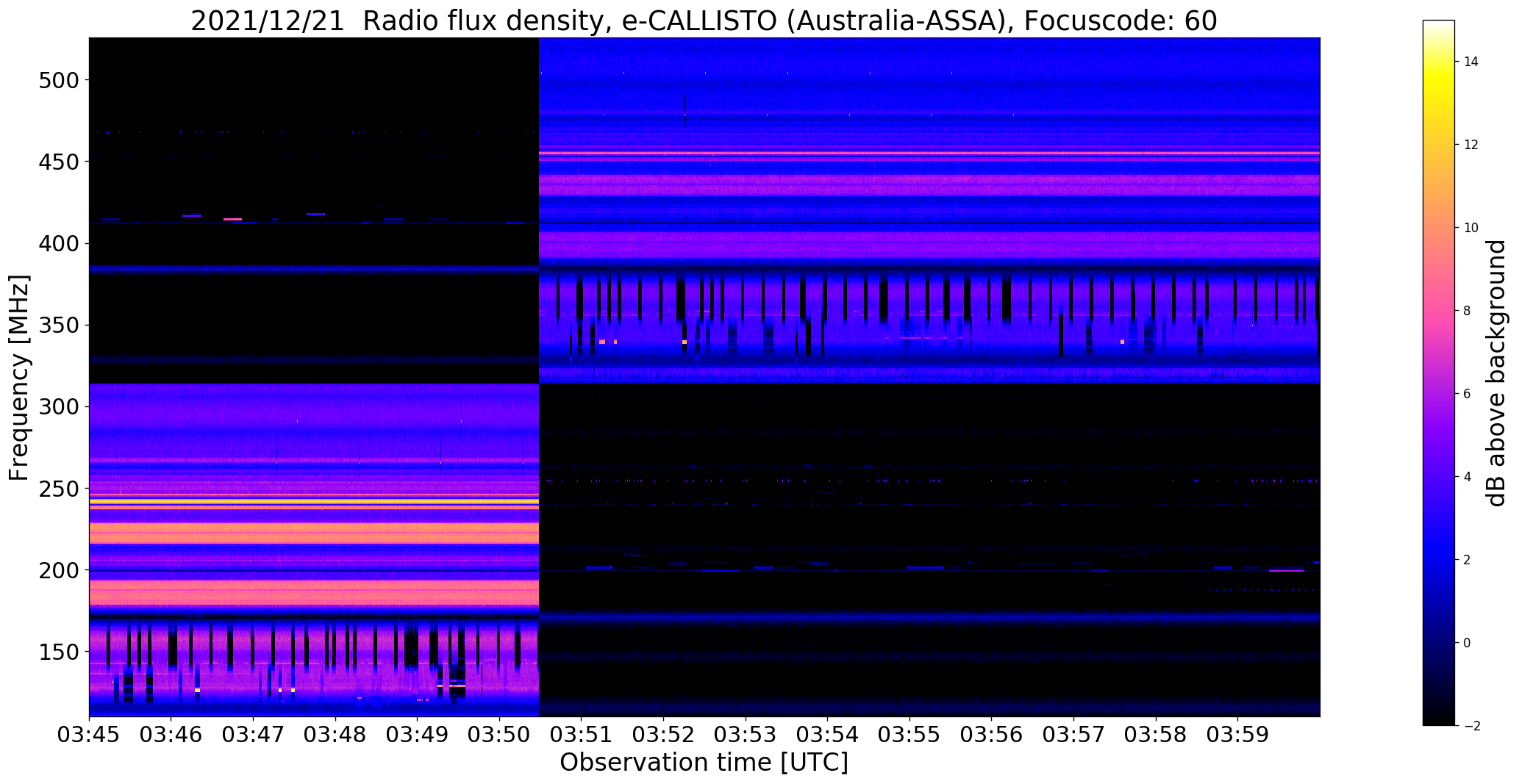
Task: Click the 500 MHz frequency tick label
Action: [58, 80]
